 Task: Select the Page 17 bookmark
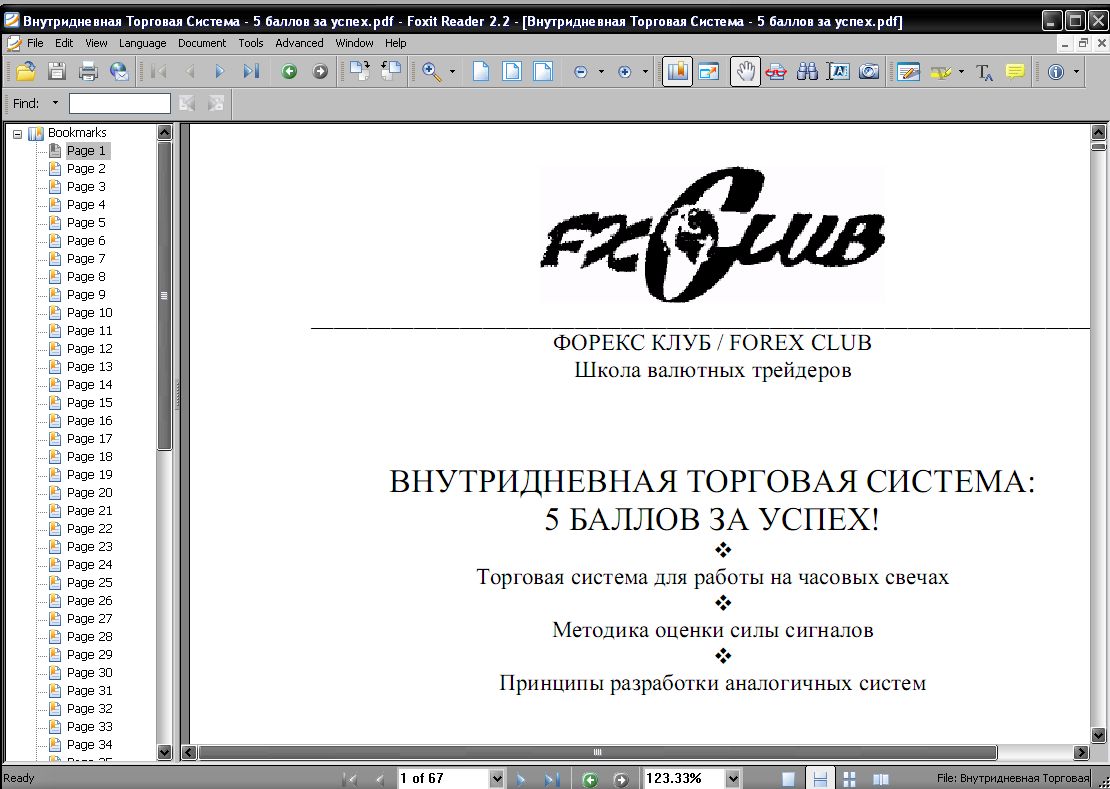click(x=89, y=439)
